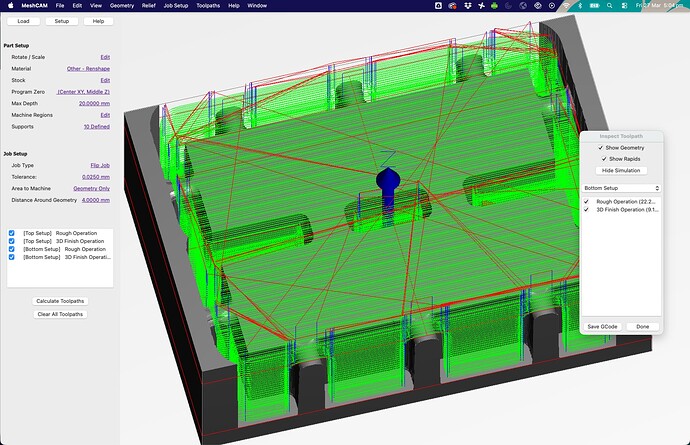Toggle Show Rapids checkbox
The image size is (690, 445).
(604, 159)
